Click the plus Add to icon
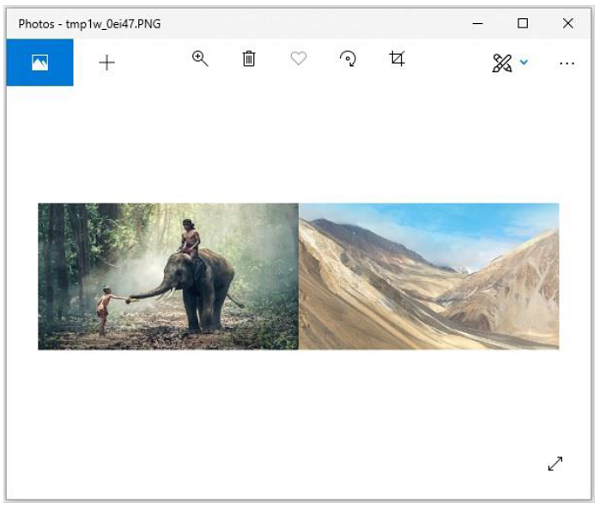The image size is (600, 509). click(107, 62)
